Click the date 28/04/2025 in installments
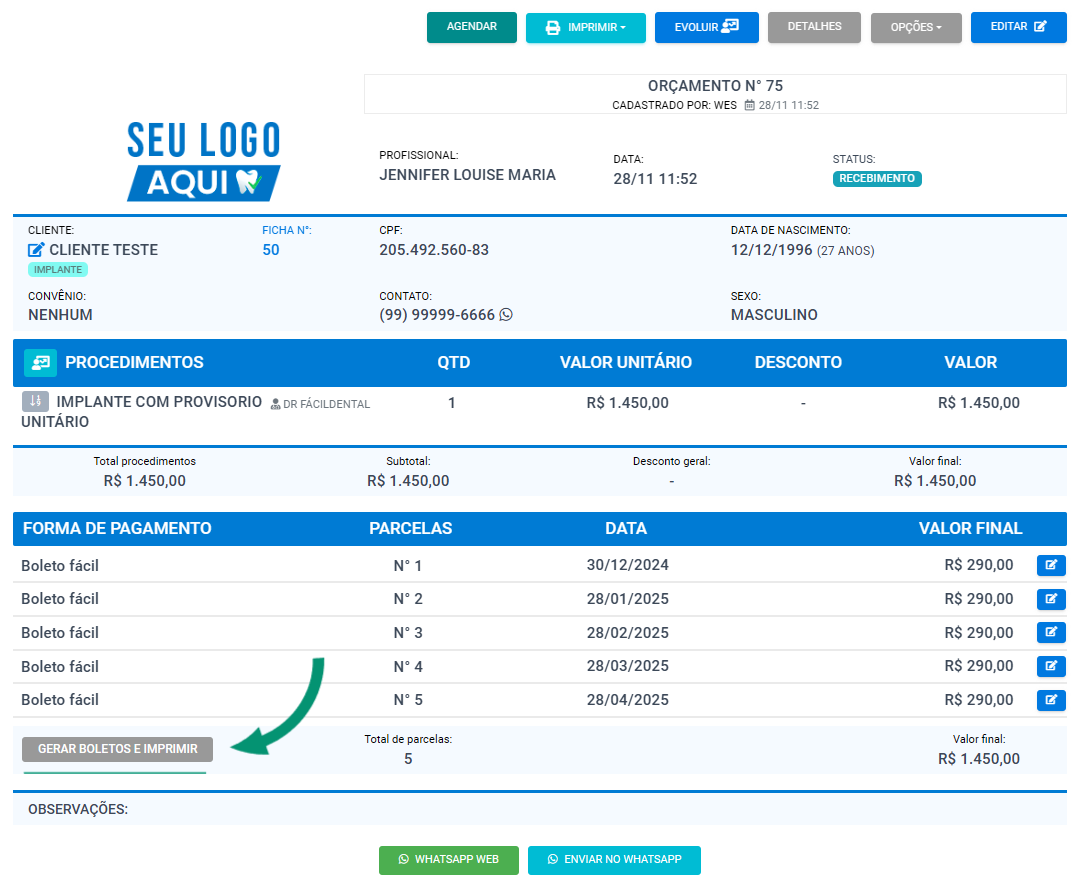The height and width of the screenshot is (888, 1078). tap(627, 700)
